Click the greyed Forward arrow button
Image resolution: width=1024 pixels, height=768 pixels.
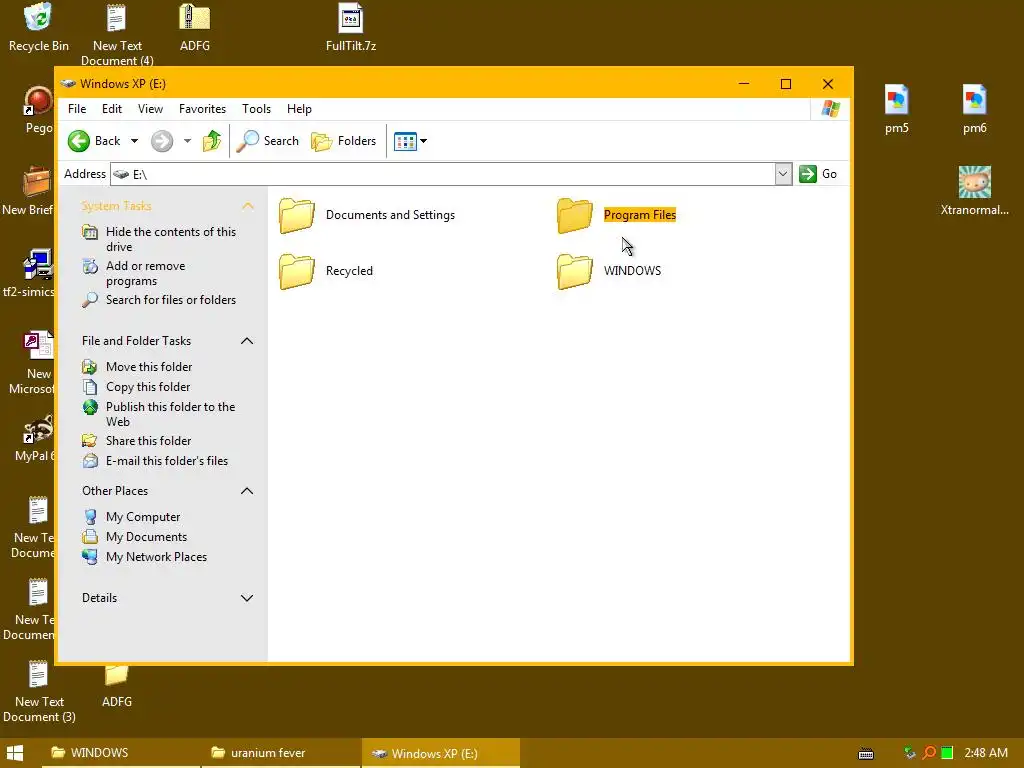pos(162,140)
